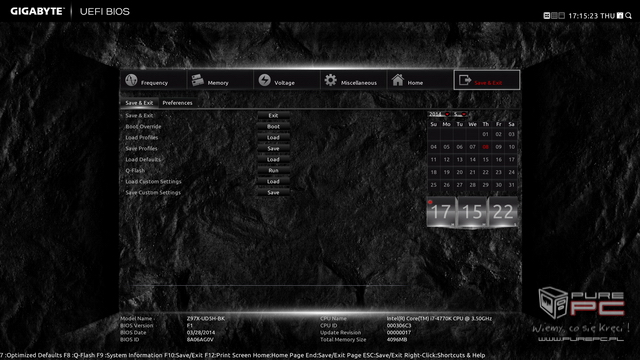Open the Frequency section icon
The width and height of the screenshot is (640, 360).
(x=131, y=80)
